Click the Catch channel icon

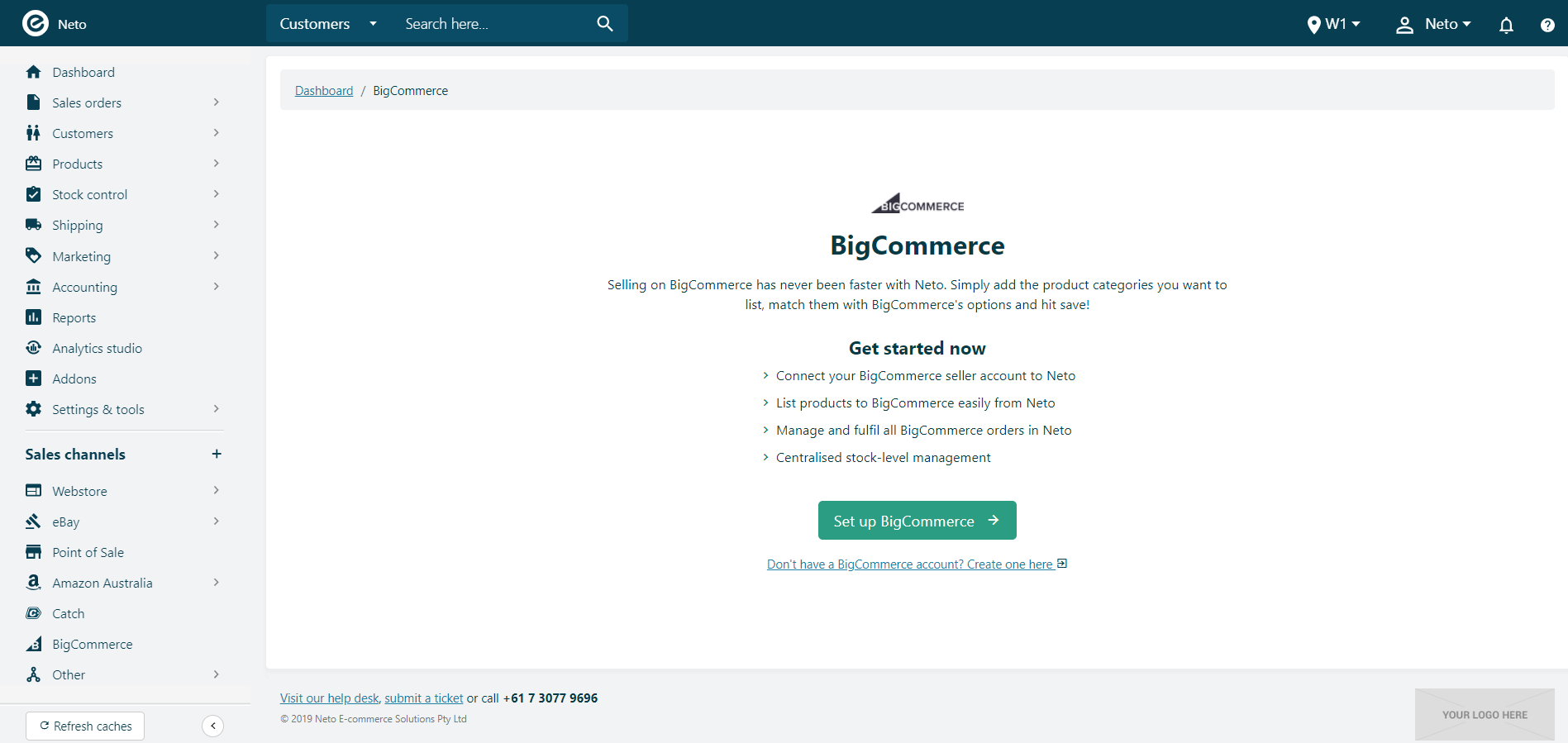coord(33,613)
